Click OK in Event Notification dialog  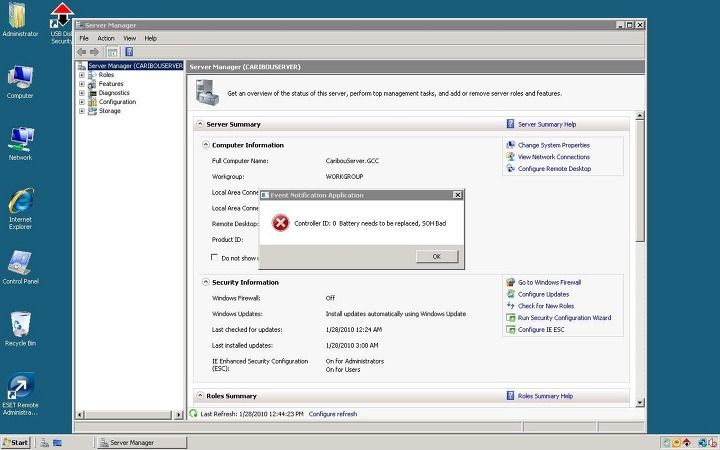(437, 256)
